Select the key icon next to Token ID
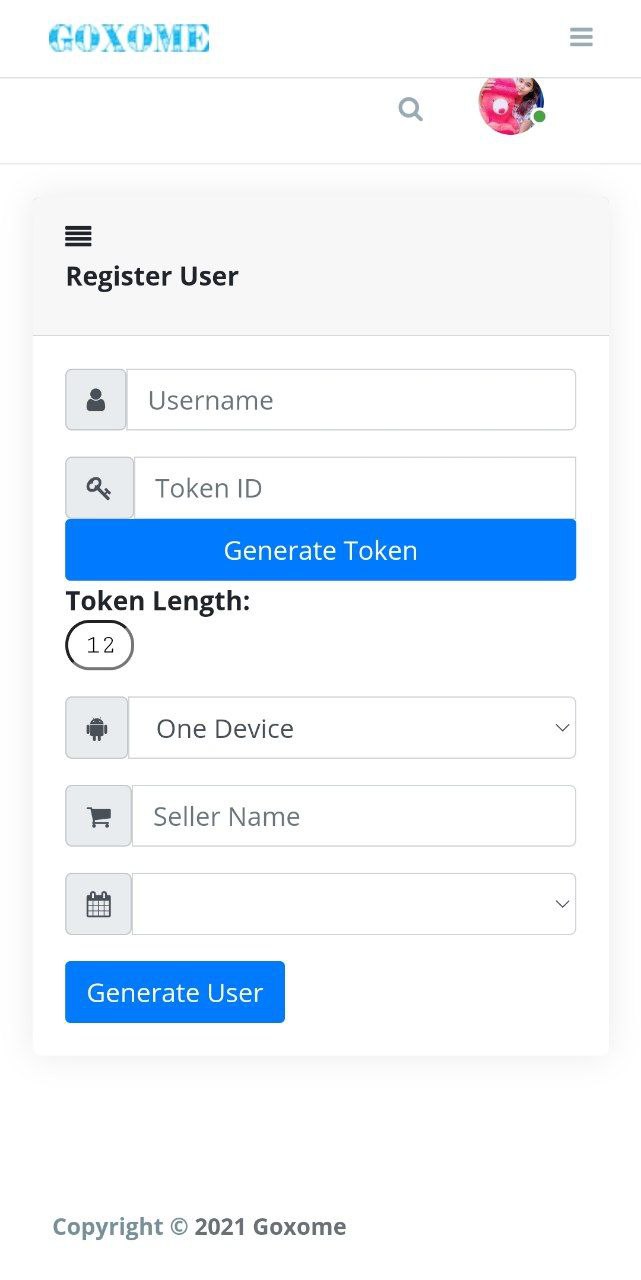The height and width of the screenshot is (1280, 641). pyautogui.click(x=97, y=487)
